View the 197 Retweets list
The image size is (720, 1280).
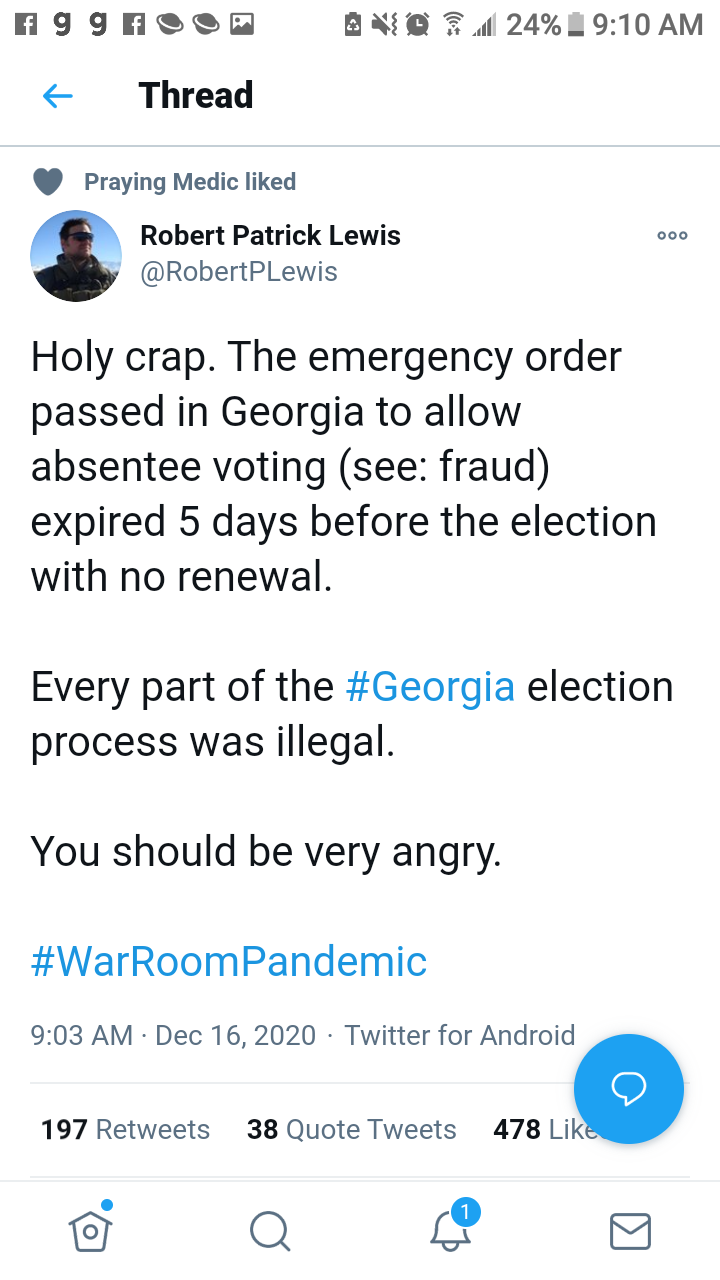tap(125, 1129)
